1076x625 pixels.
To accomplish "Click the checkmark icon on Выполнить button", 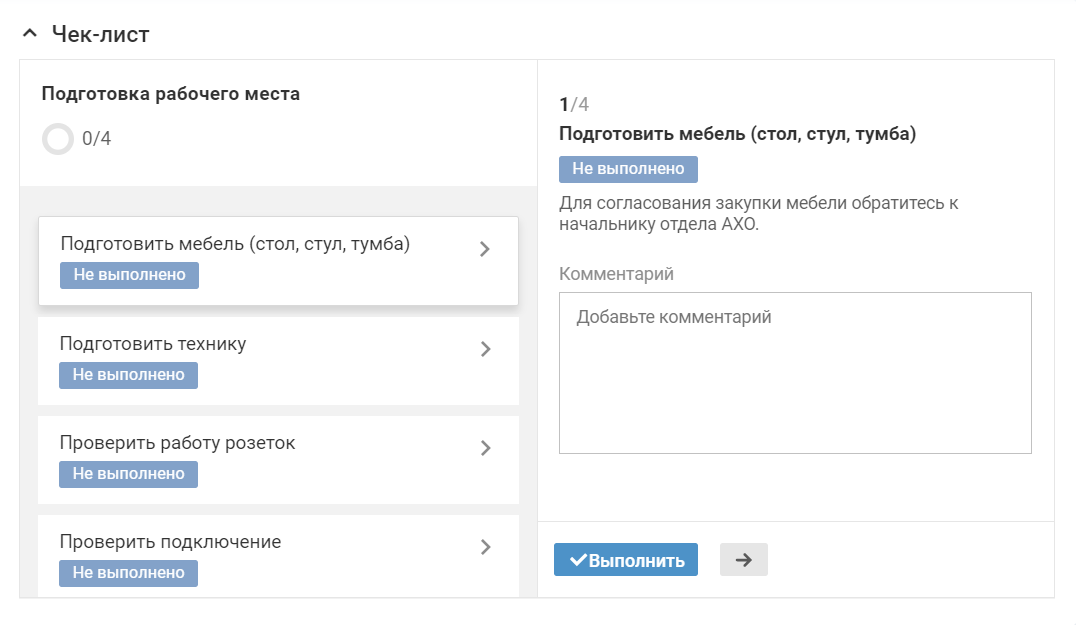I will tap(577, 560).
